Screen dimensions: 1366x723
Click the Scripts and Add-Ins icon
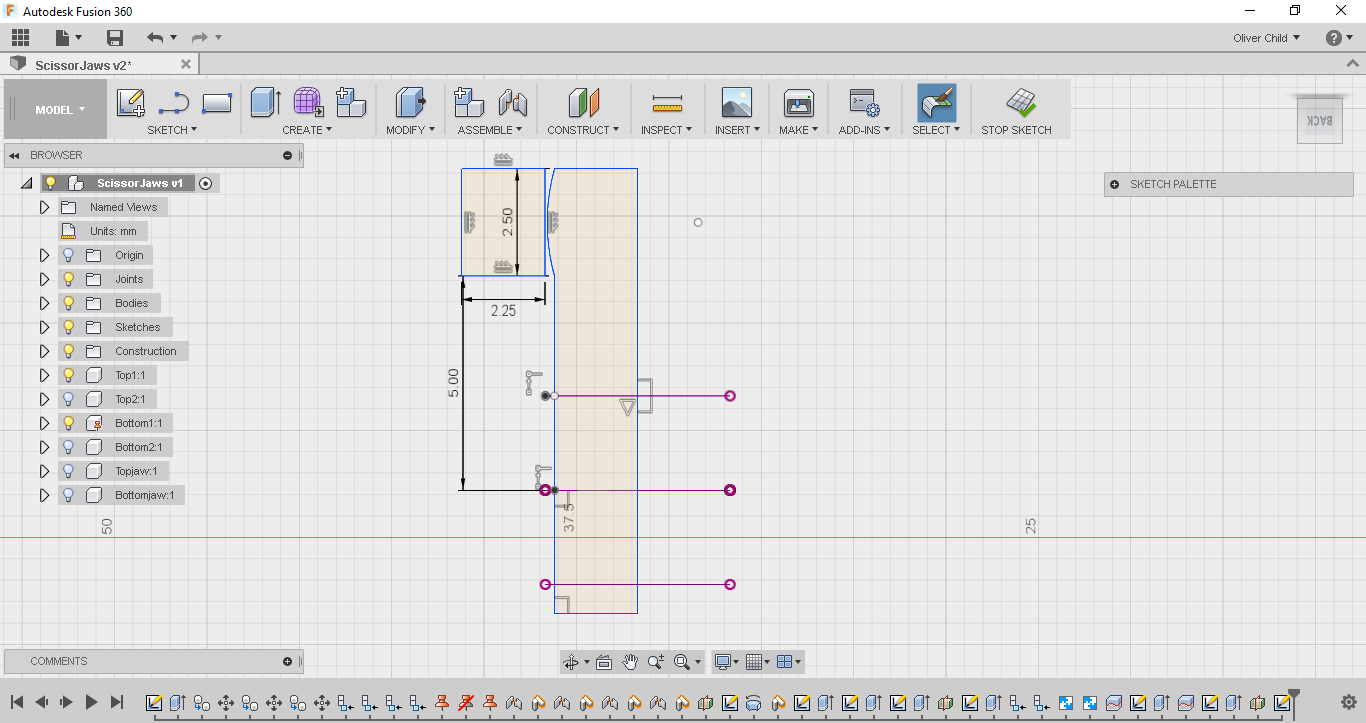(x=864, y=102)
